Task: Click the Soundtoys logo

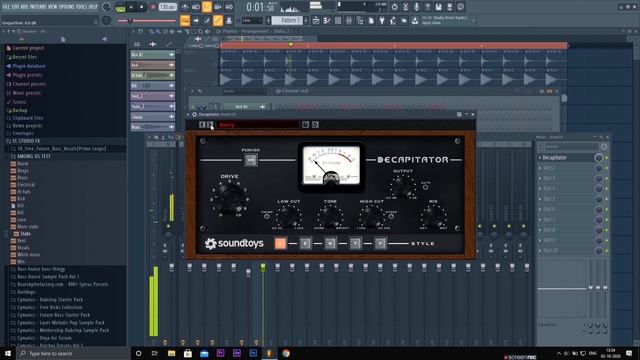Action: pyautogui.click(x=234, y=243)
